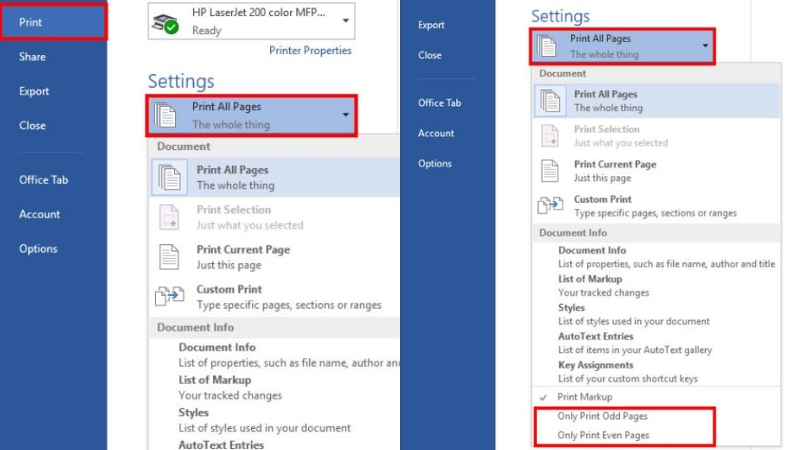Choose Key Assignments from Document Info list
The height and width of the screenshot is (450, 800).
(595, 365)
